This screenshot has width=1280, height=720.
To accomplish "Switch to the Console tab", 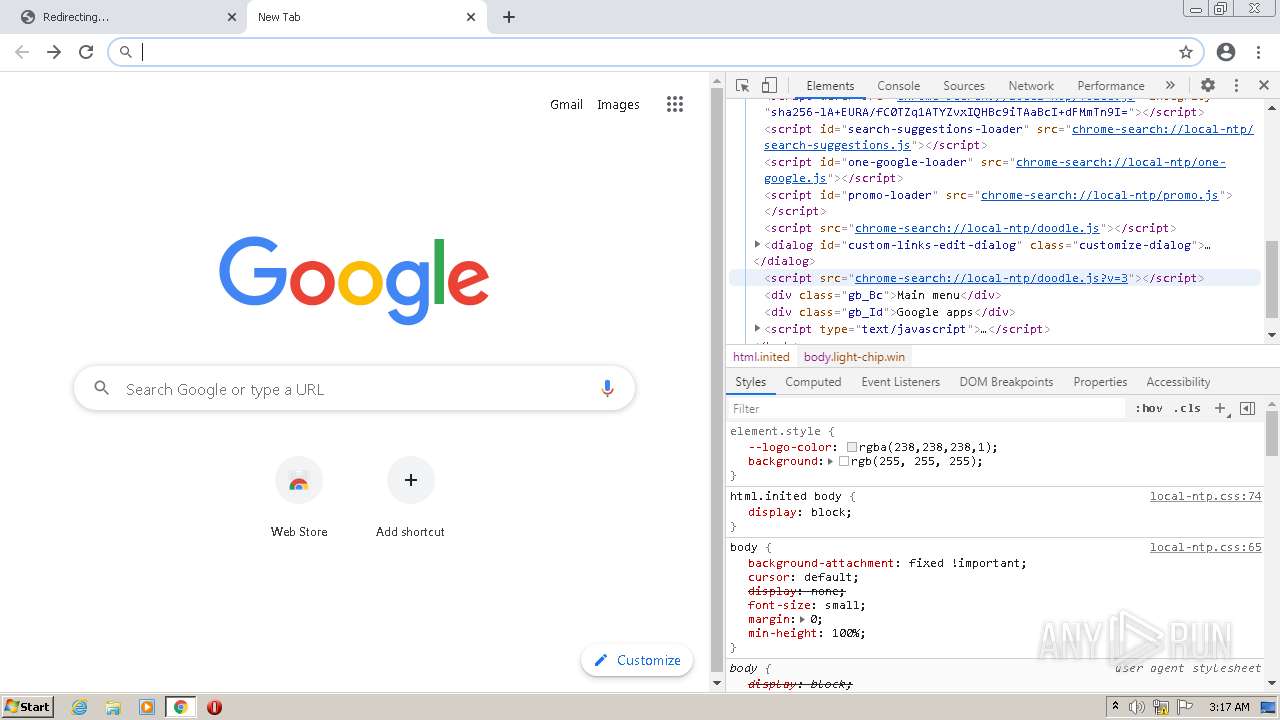I will click(x=898, y=86).
